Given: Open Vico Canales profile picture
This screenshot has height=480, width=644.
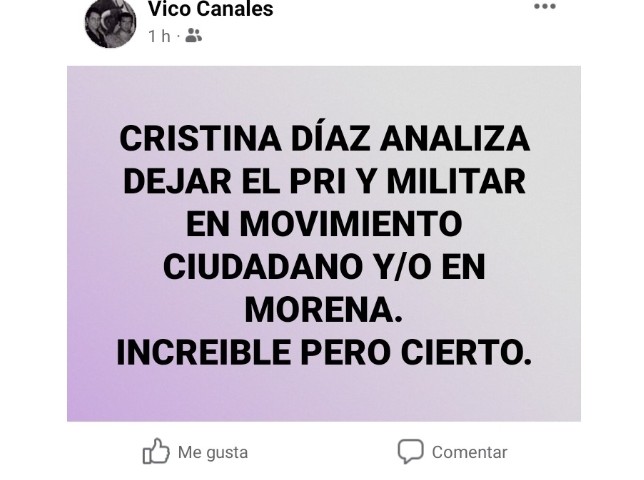Looking at the screenshot, I should (x=110, y=22).
